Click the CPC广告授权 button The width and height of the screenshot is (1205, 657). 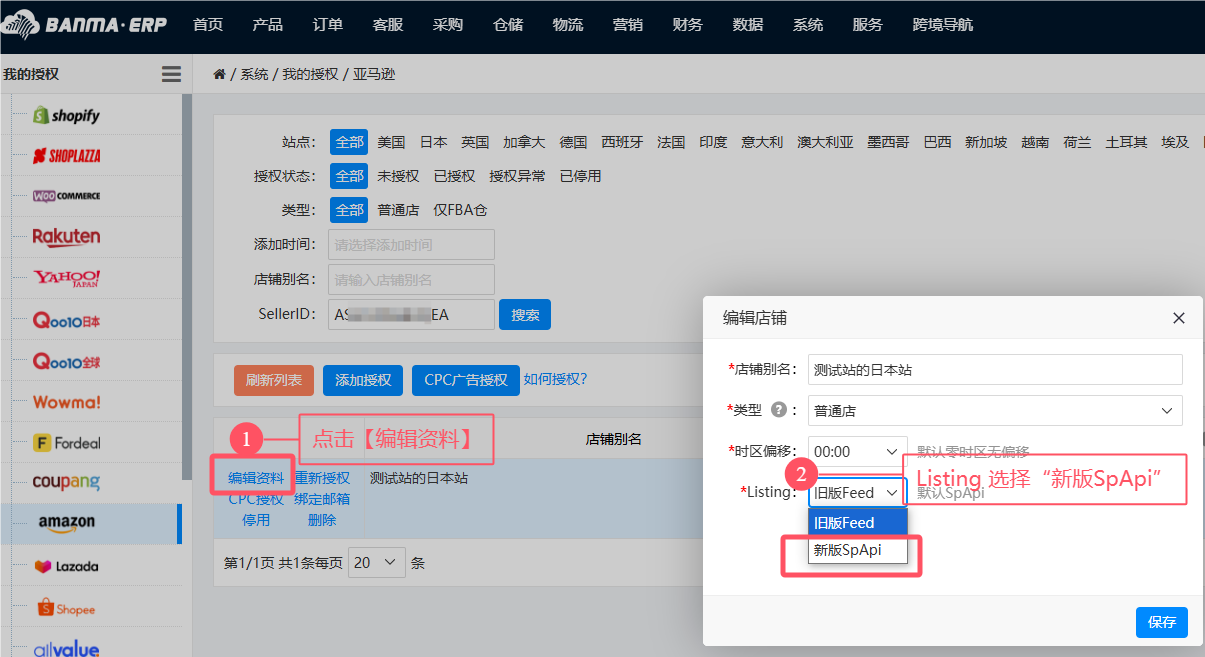(x=466, y=380)
